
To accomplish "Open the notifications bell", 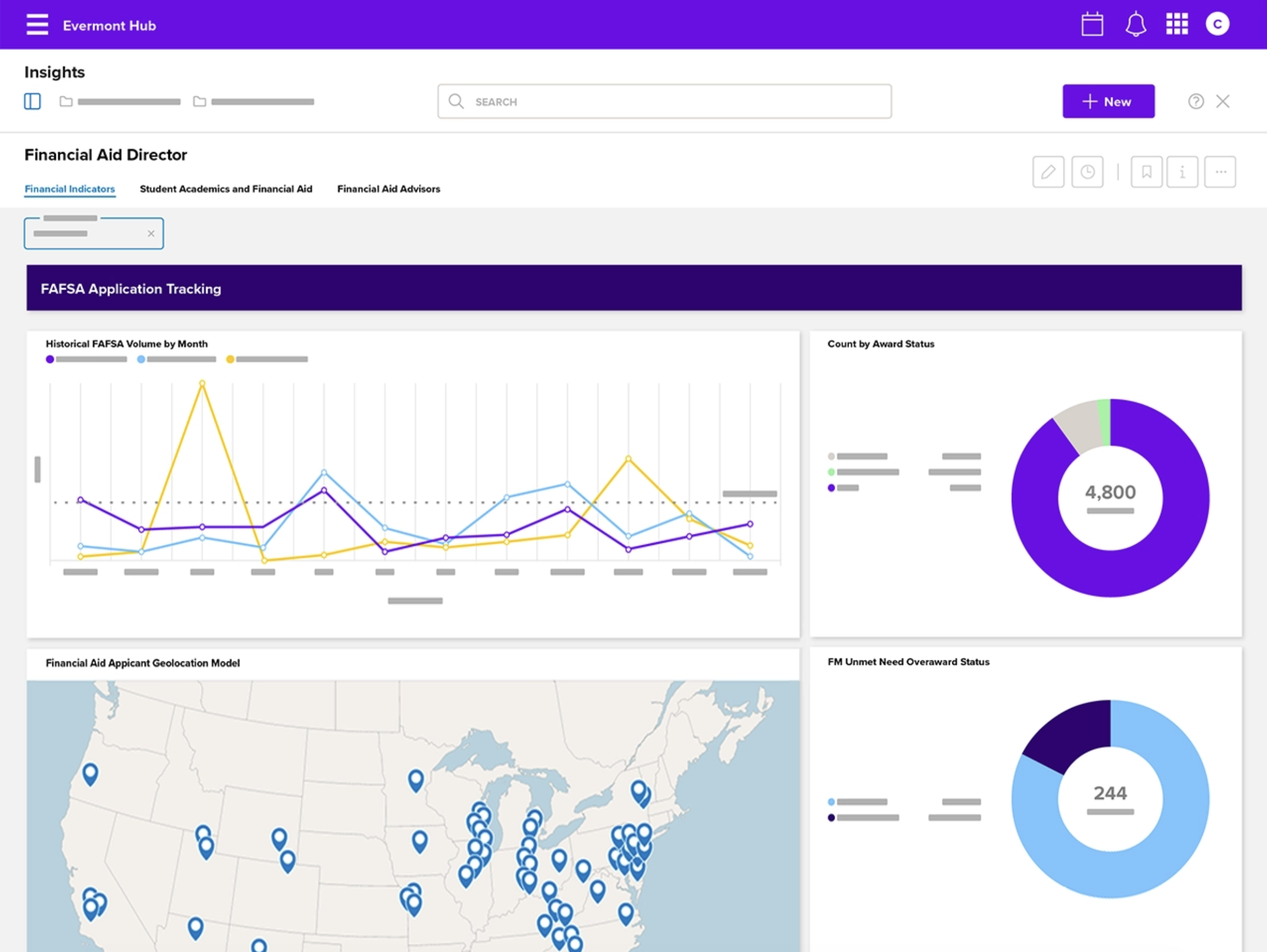I will [1135, 25].
